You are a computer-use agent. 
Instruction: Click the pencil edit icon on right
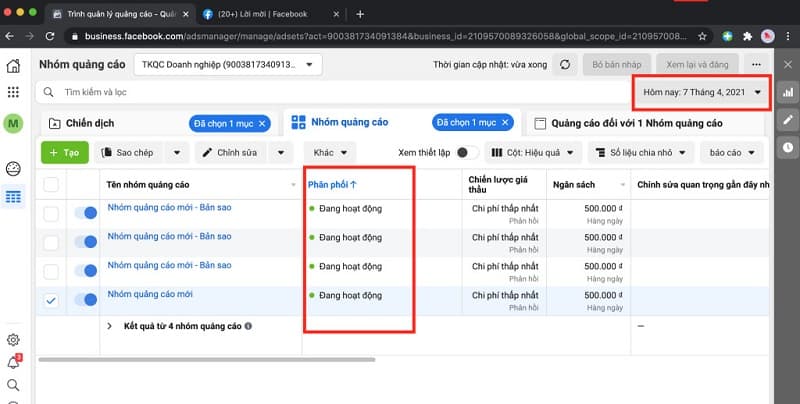point(788,119)
